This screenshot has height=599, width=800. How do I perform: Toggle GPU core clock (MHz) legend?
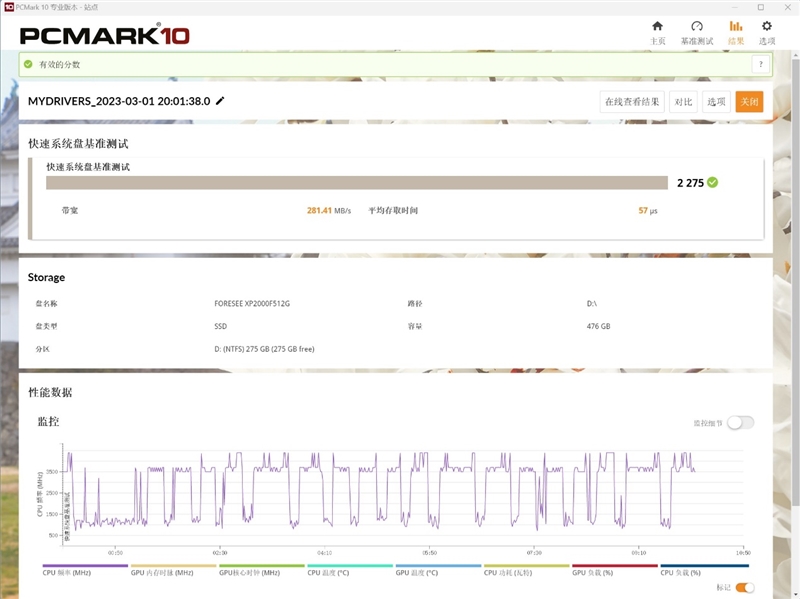pos(261,569)
